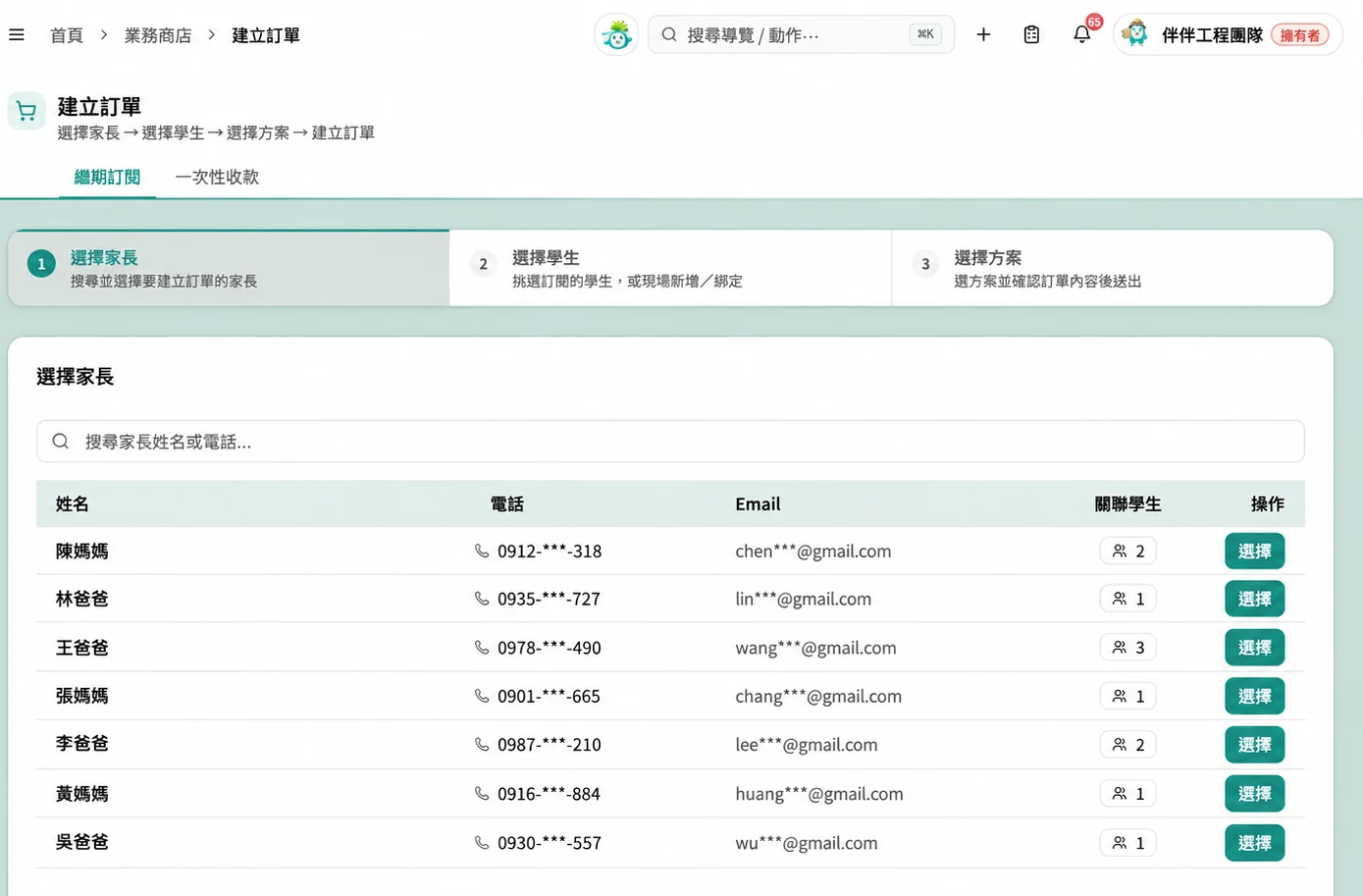Switch to the 一次性收款 tab
The height and width of the screenshot is (896, 1363).
217,178
